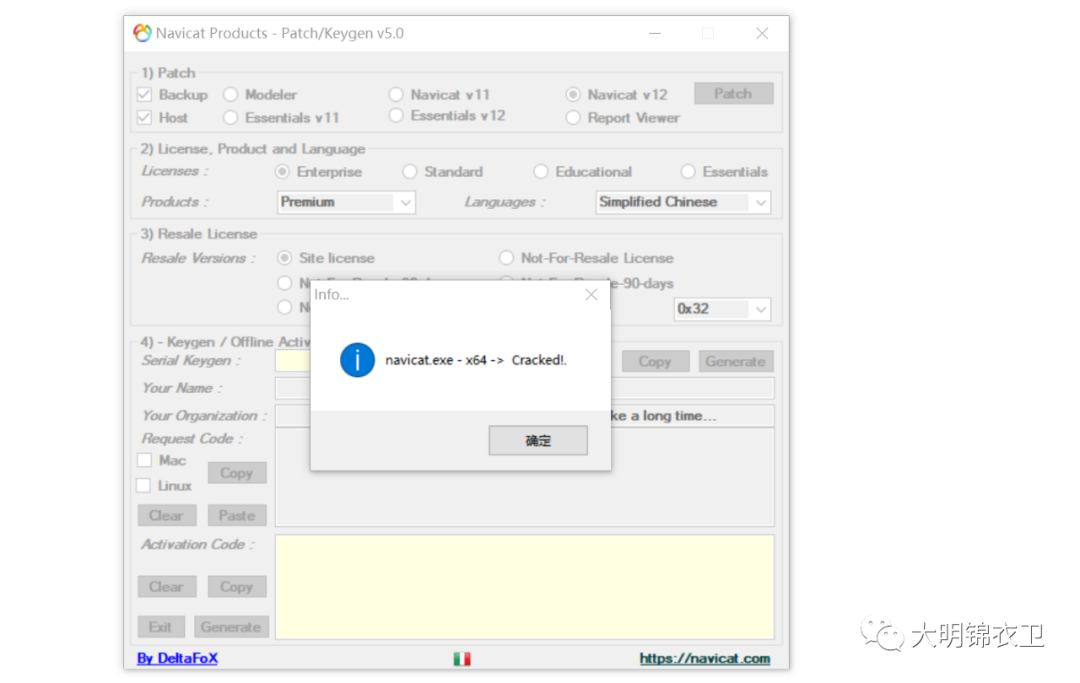Minimize the Patch/Keygen window
Screen dimensions: 1080x683
point(655,33)
